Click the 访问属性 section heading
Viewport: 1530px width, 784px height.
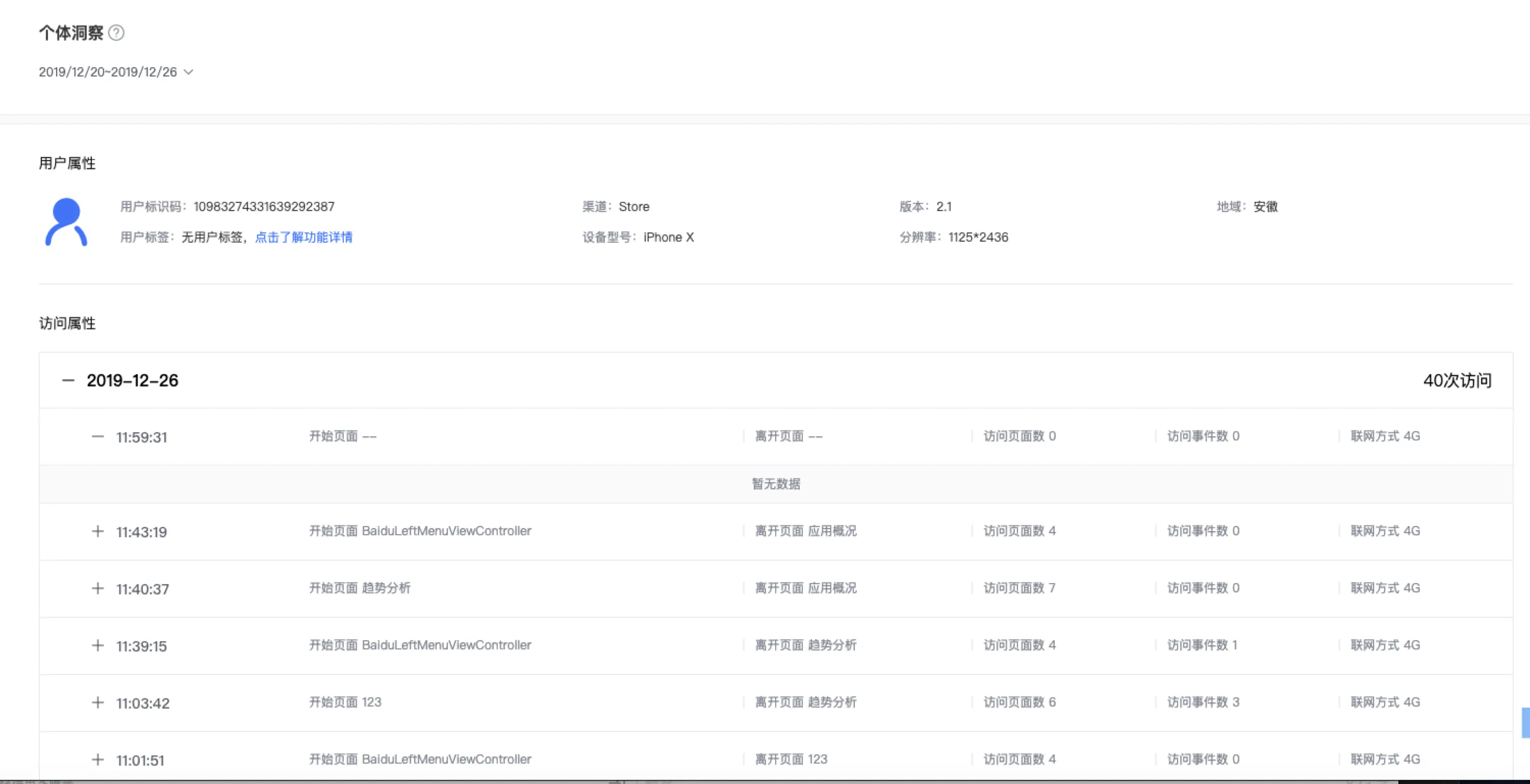click(x=67, y=324)
